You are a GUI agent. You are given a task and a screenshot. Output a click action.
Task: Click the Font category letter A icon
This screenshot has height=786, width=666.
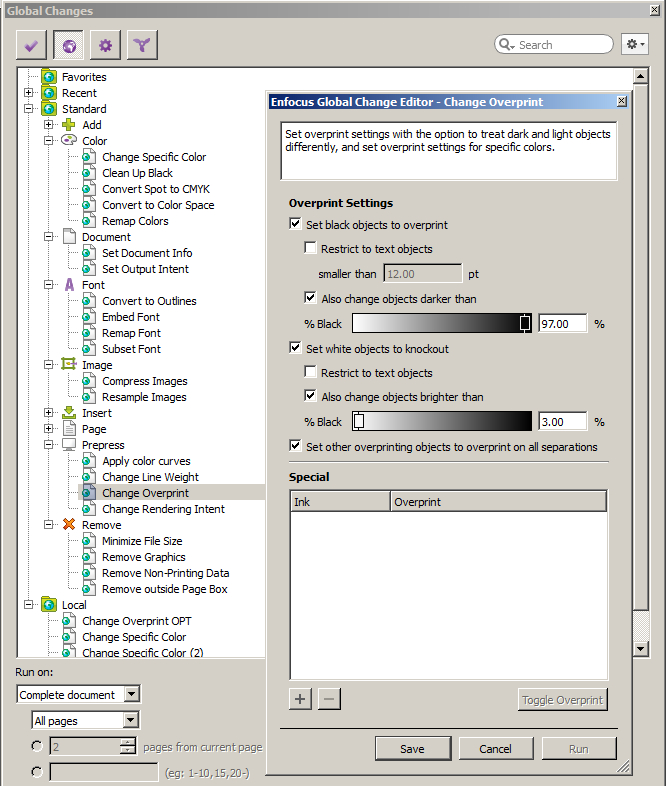click(x=69, y=285)
